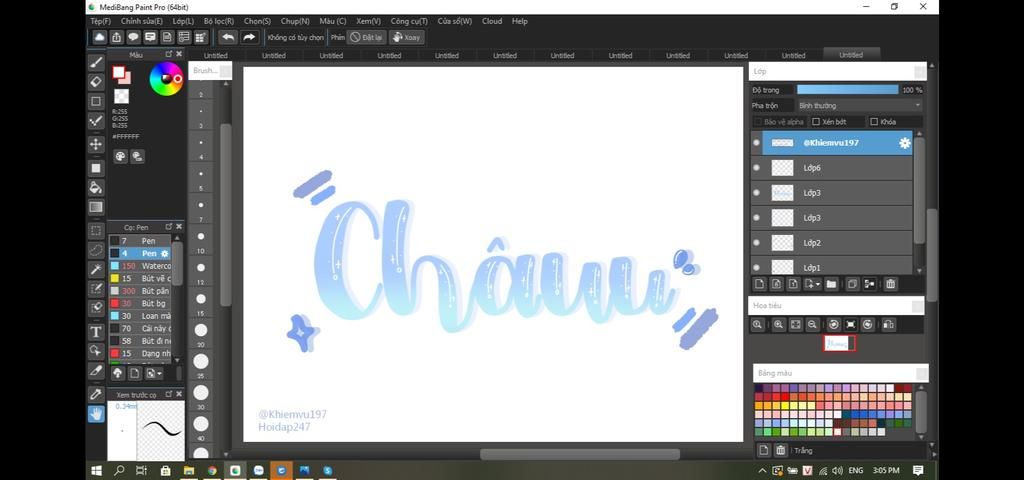Viewport: 1024px width, 480px height.
Task: Click the export/share icon in toolbar
Action: 116,37
